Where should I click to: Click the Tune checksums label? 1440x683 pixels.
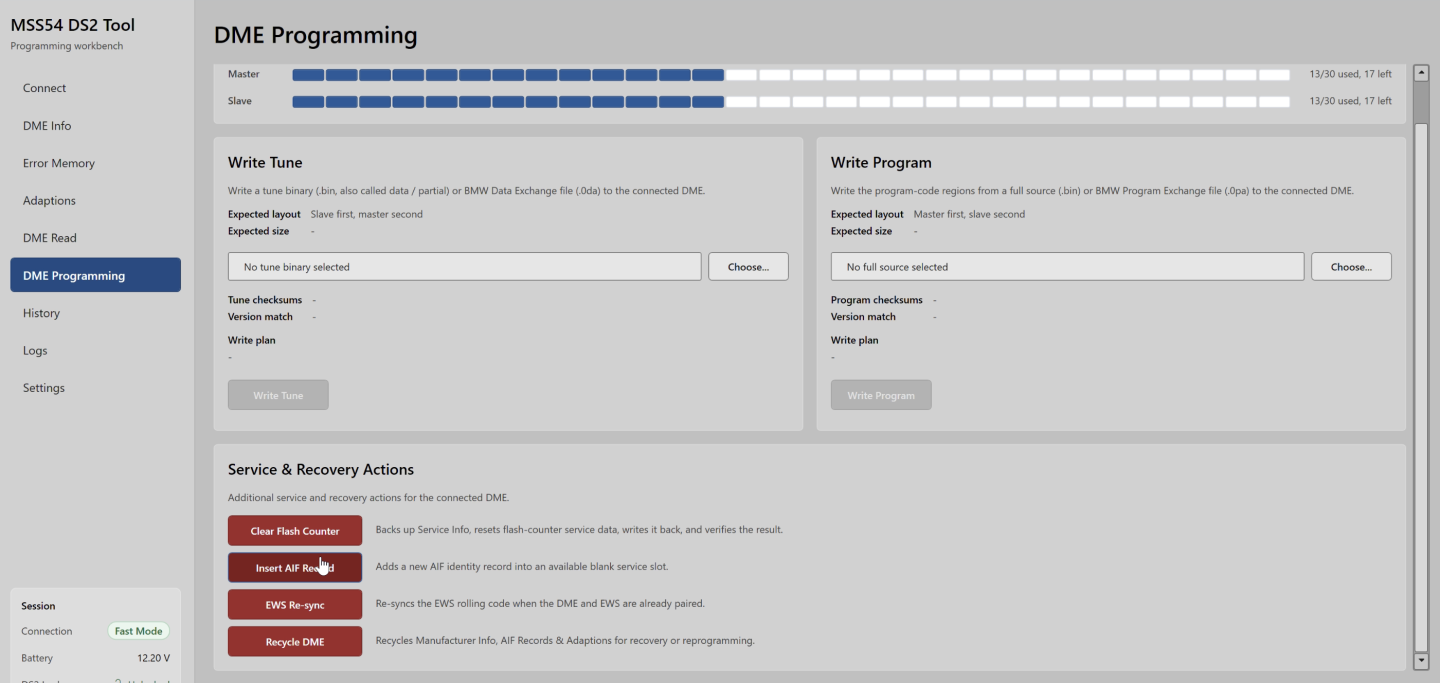(265, 300)
